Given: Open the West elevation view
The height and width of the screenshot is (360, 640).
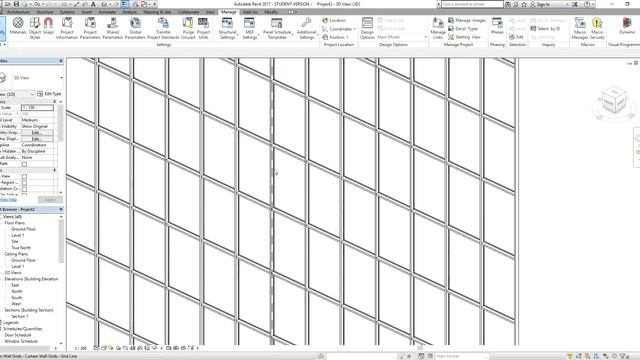Looking at the screenshot, I should [16, 304].
